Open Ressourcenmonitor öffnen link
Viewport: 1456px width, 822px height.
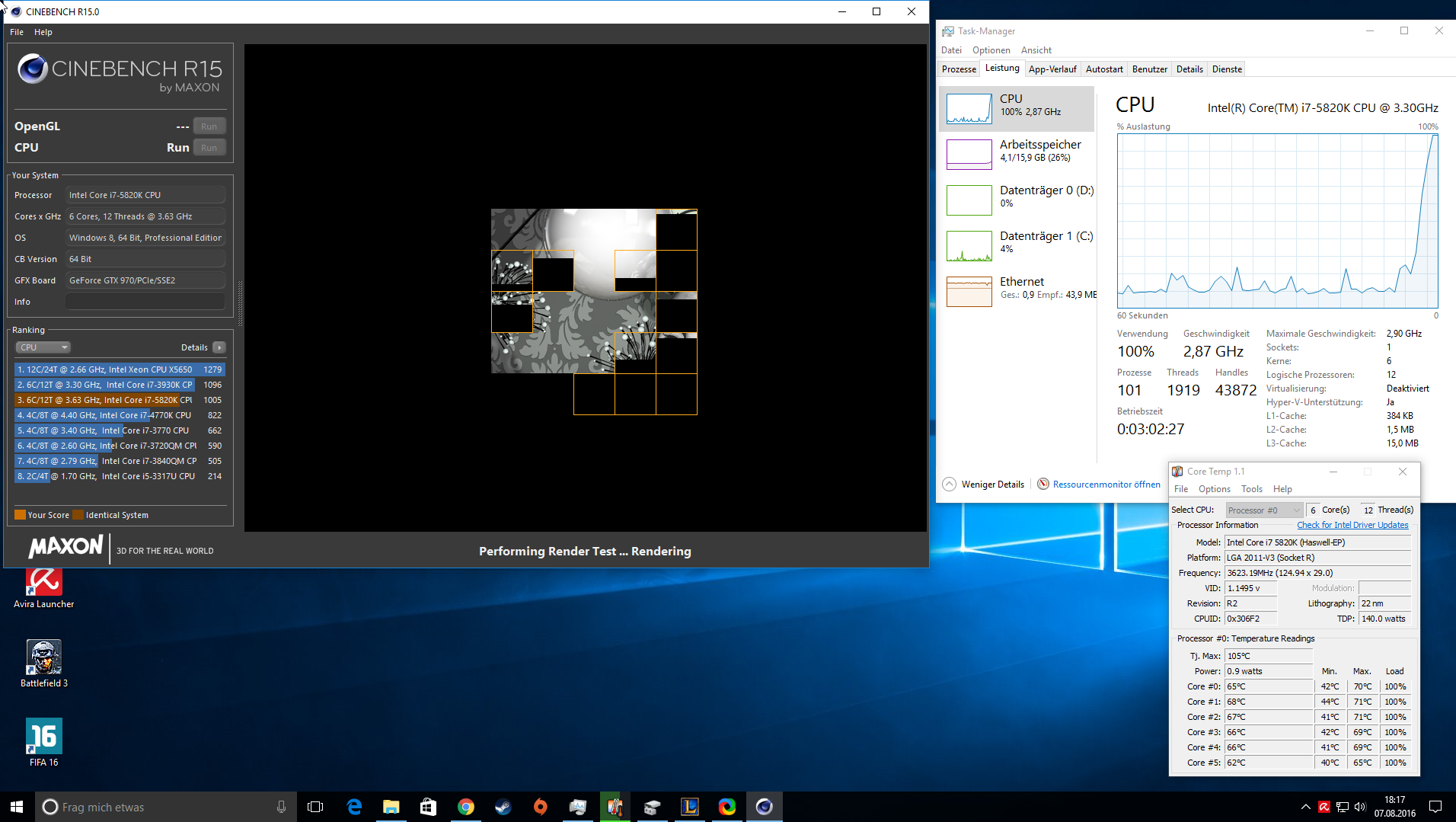[x=1099, y=485]
